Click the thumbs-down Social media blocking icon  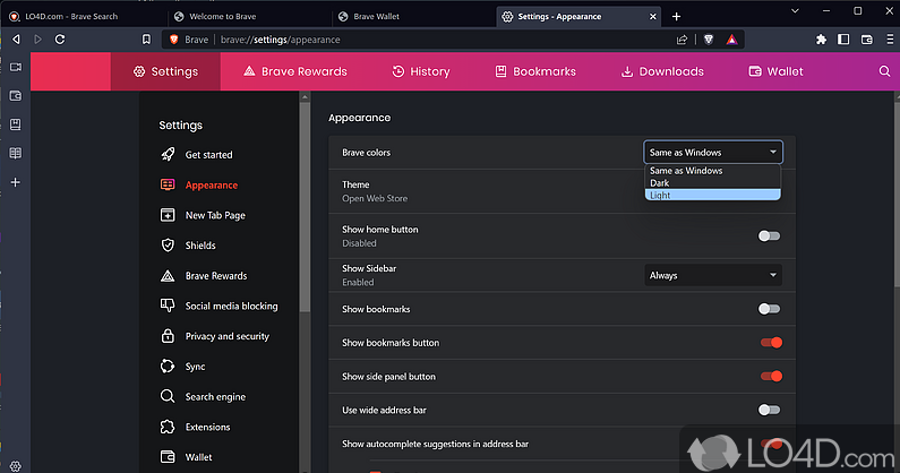168,305
